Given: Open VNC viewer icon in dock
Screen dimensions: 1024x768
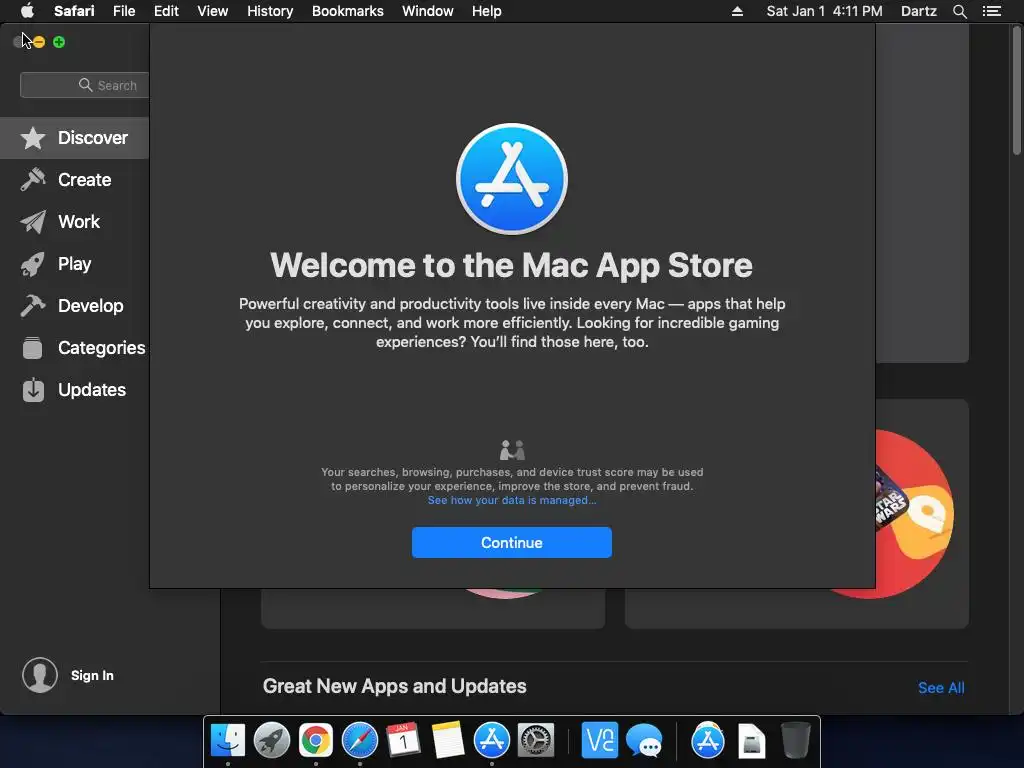Looking at the screenshot, I should pos(600,741).
